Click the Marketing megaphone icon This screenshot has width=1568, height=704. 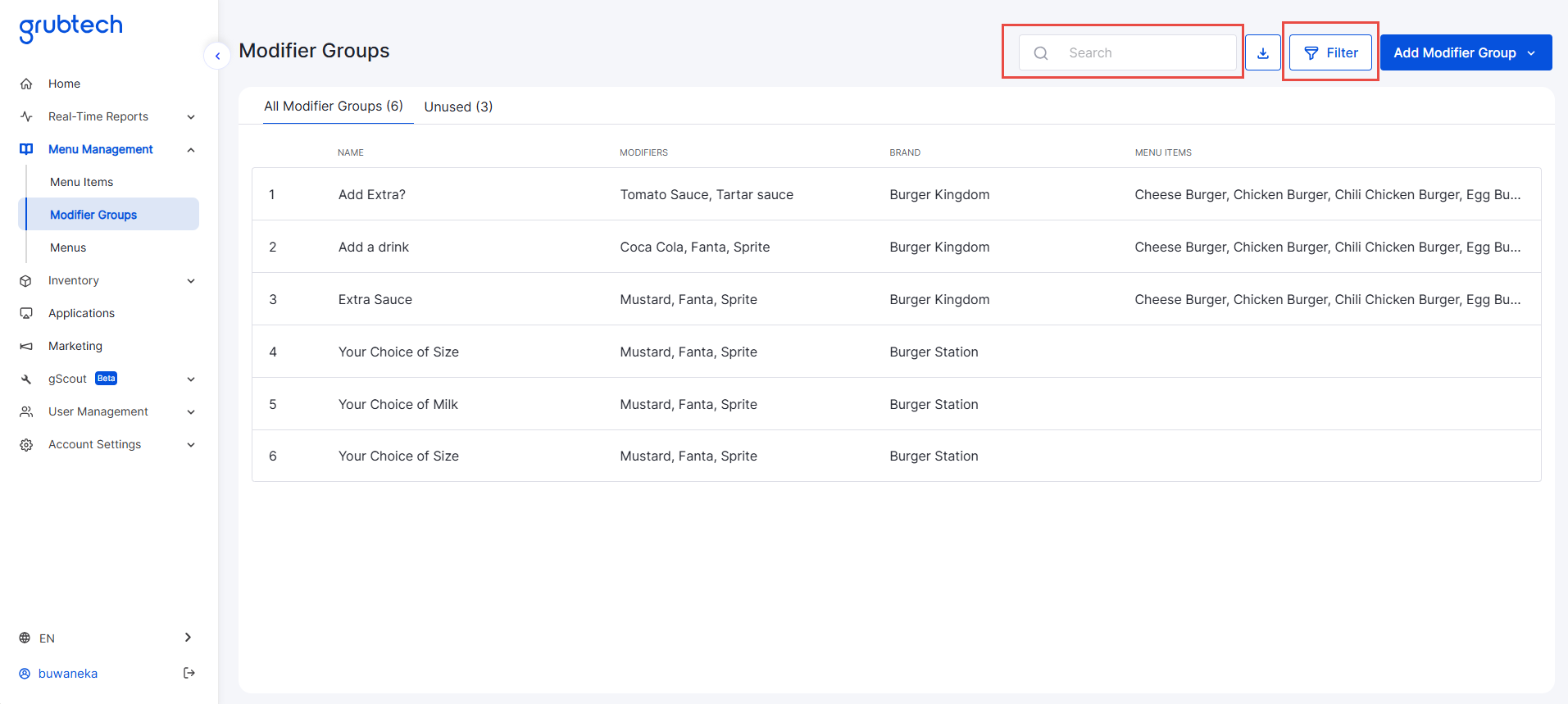coord(26,346)
